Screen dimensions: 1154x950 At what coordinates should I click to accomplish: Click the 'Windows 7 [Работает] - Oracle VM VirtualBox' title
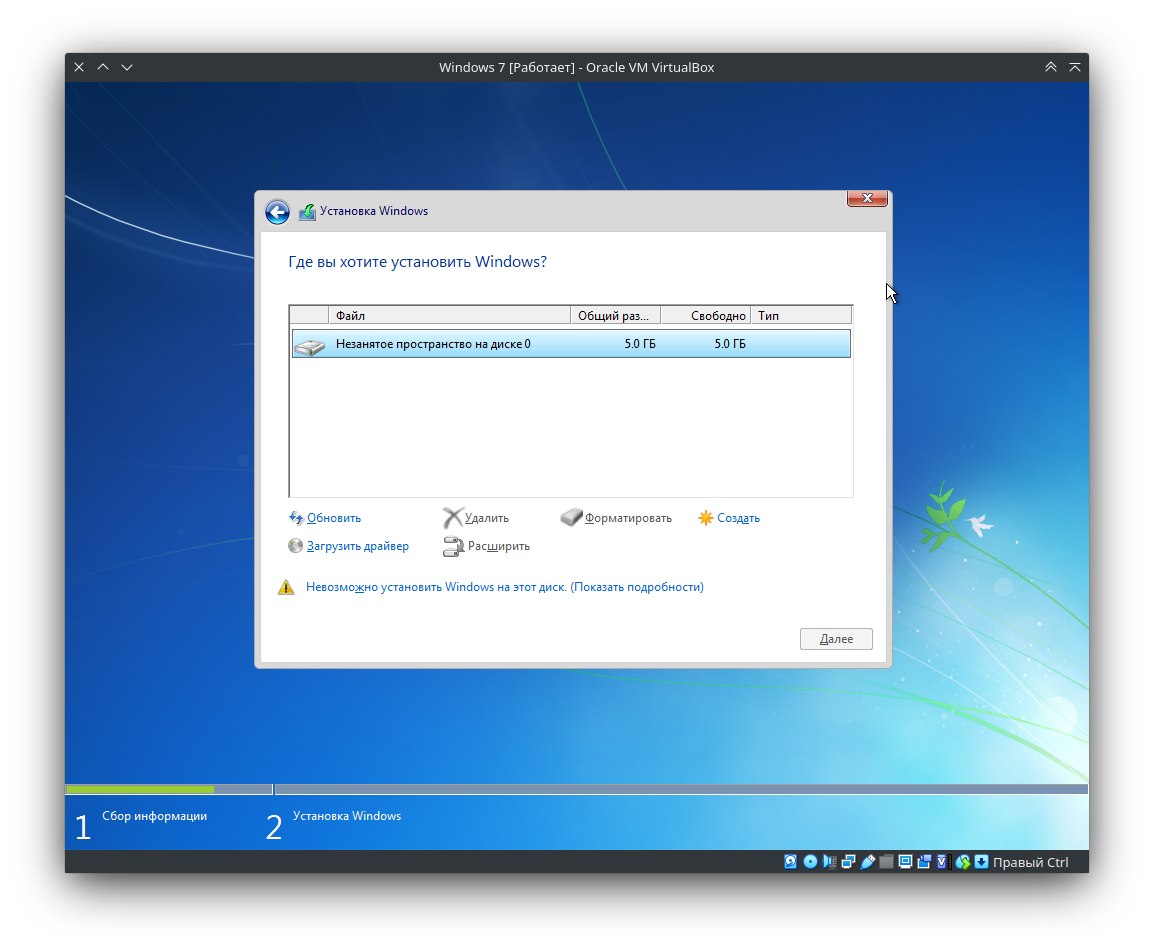(576, 67)
